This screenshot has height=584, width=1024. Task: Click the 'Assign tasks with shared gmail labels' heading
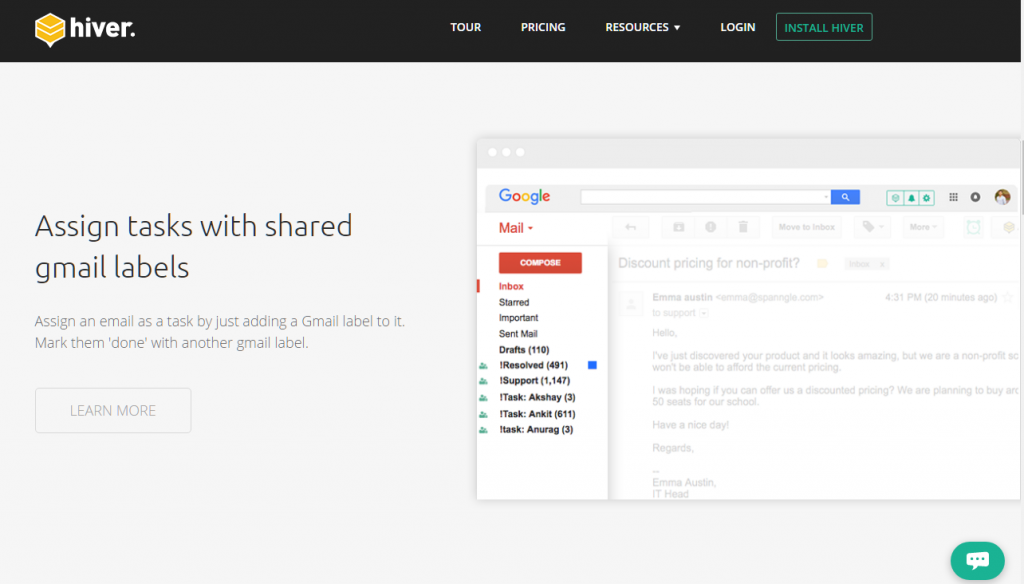point(193,246)
